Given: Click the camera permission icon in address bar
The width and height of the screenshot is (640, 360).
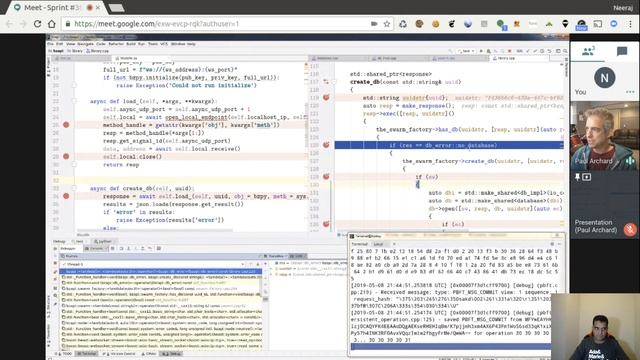Looking at the screenshot, I should 373,24.
